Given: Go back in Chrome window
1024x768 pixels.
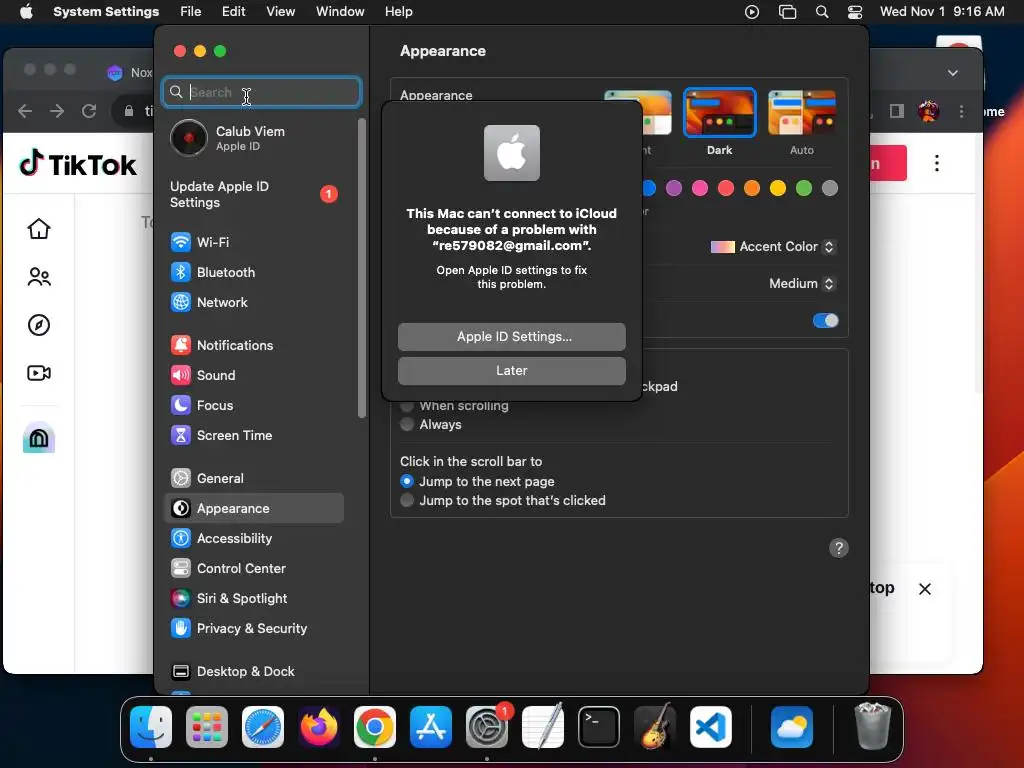Looking at the screenshot, I should (25, 111).
